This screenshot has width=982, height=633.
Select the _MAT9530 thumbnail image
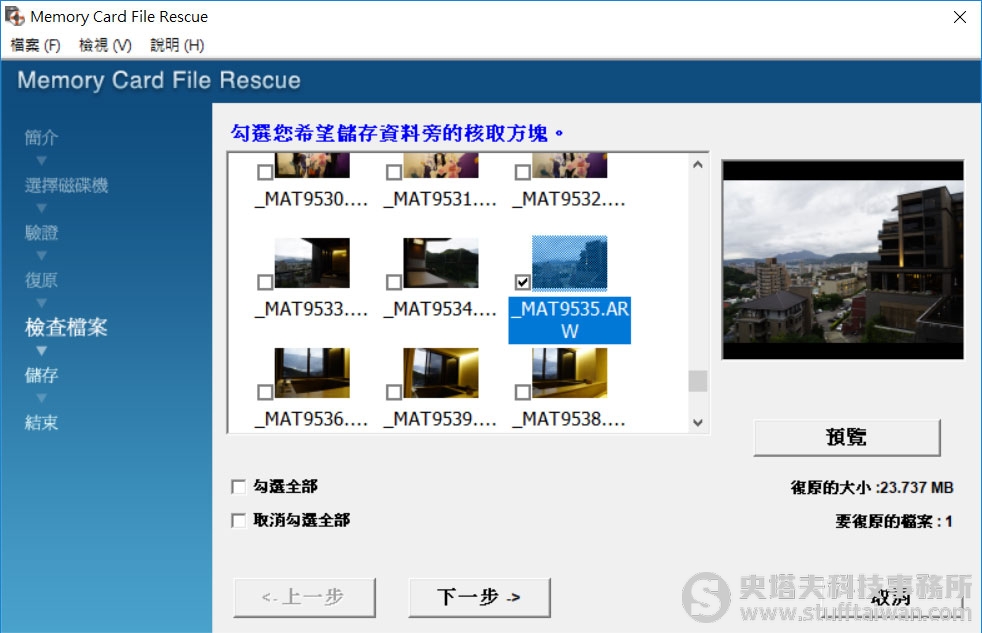(312, 165)
